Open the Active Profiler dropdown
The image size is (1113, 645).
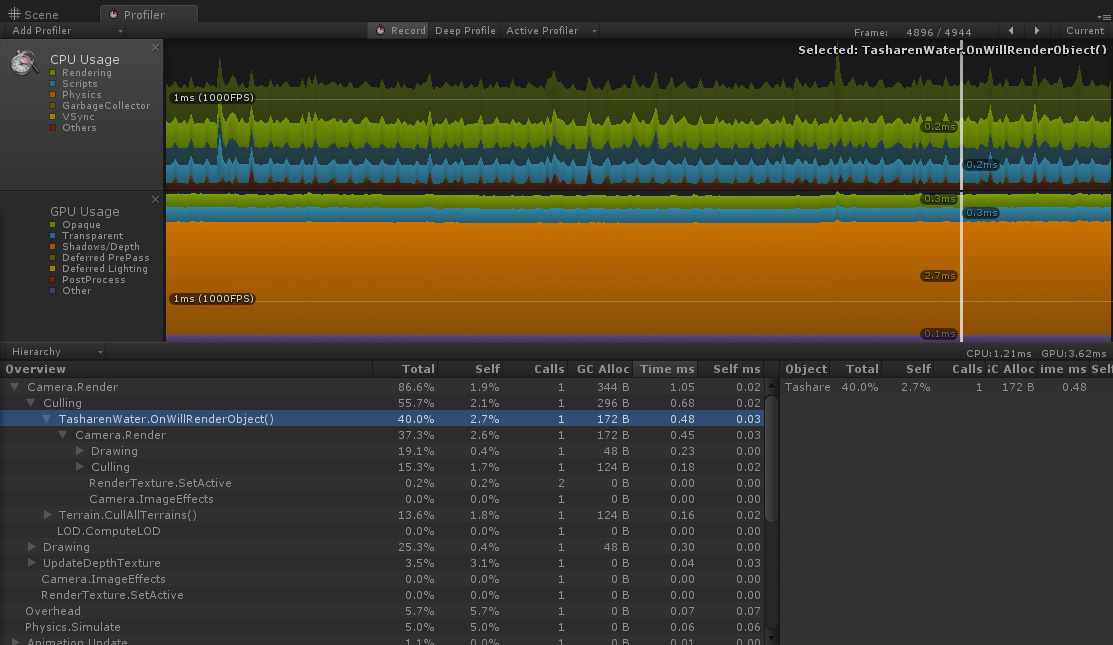(x=551, y=31)
